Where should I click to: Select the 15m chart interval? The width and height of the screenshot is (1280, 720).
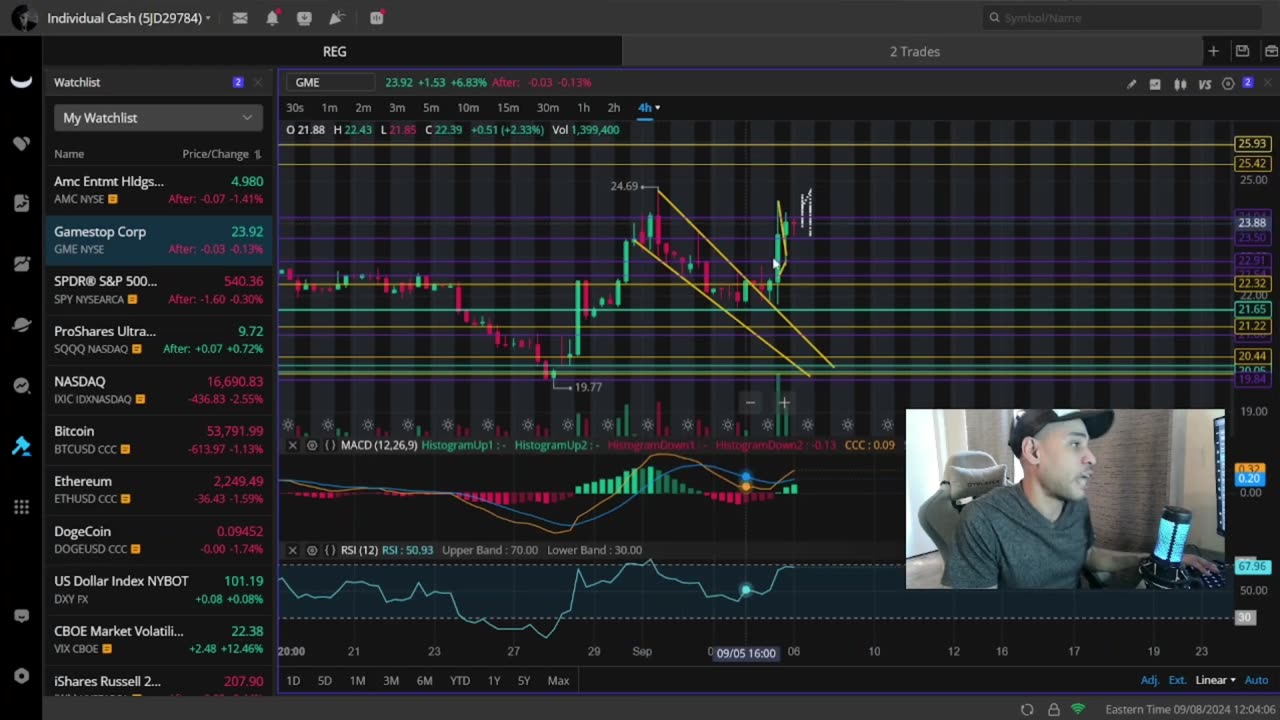(508, 108)
